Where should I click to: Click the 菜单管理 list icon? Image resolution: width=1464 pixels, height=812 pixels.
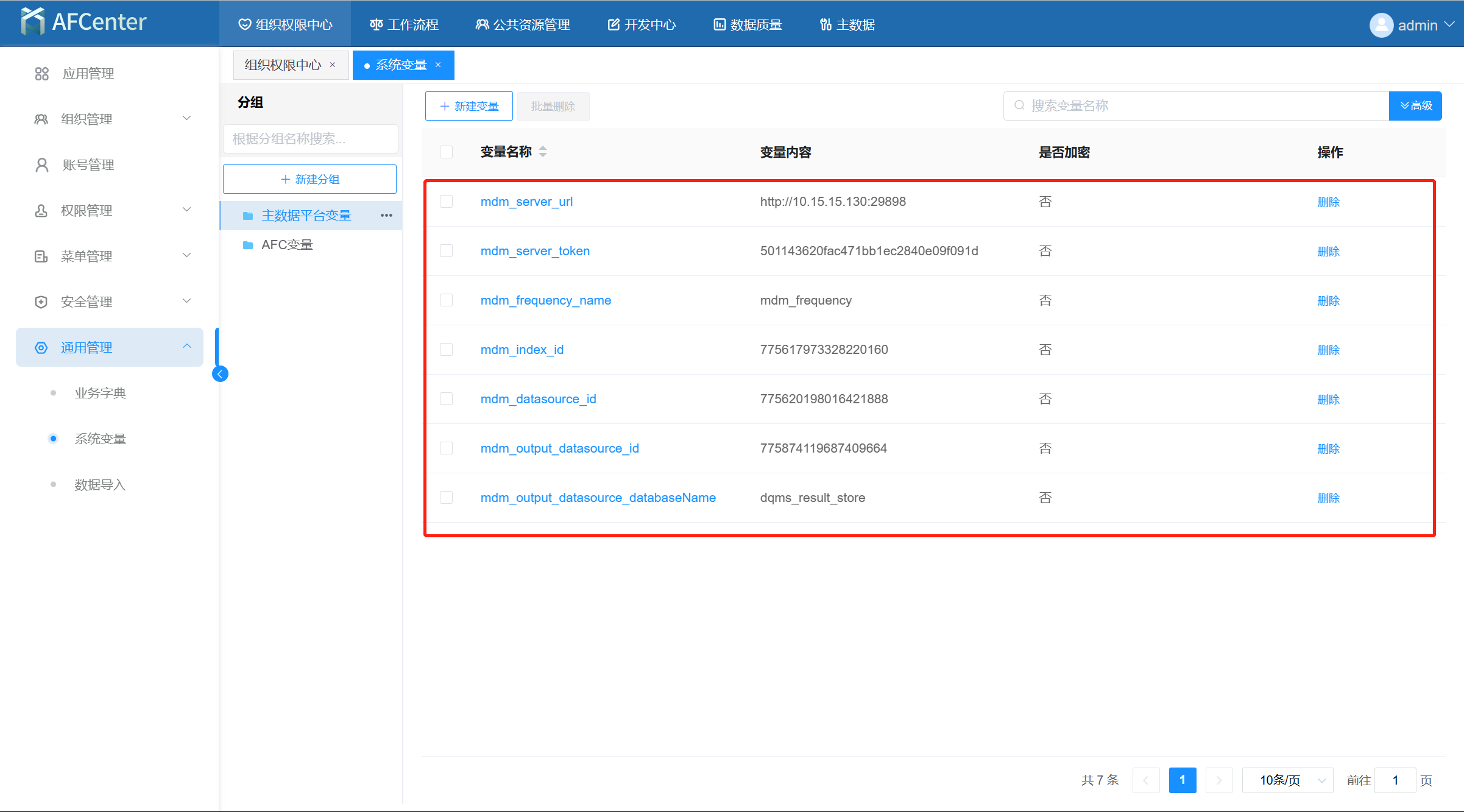[x=41, y=256]
